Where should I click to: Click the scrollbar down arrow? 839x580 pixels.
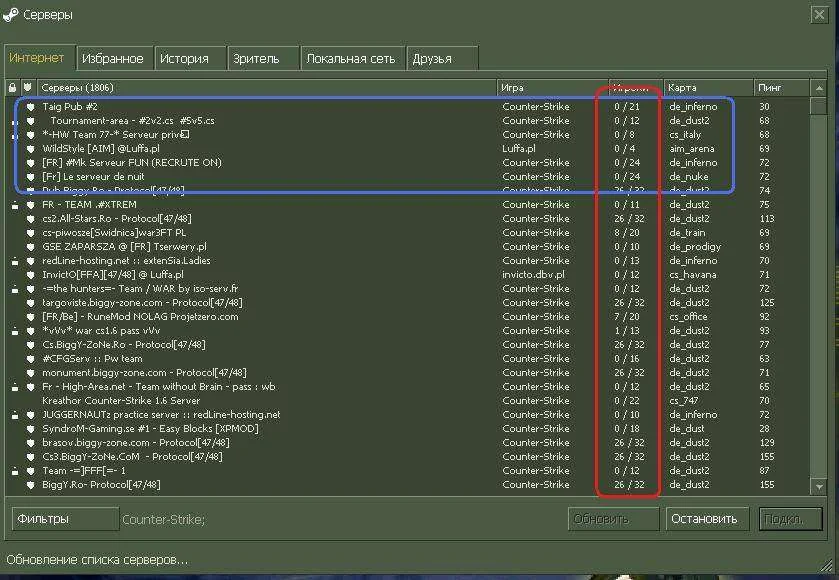pos(819,487)
